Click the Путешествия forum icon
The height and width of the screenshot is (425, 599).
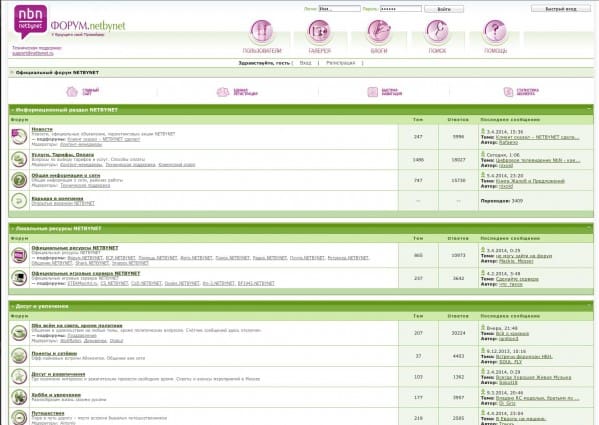point(19,417)
